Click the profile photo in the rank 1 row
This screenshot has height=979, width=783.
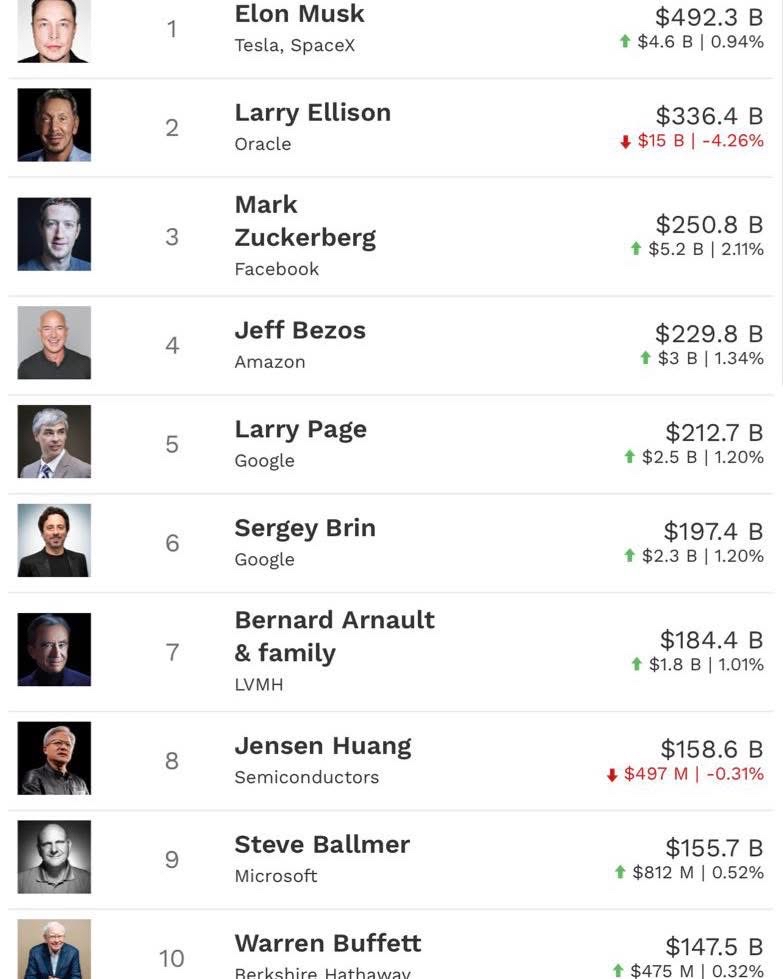click(x=54, y=29)
